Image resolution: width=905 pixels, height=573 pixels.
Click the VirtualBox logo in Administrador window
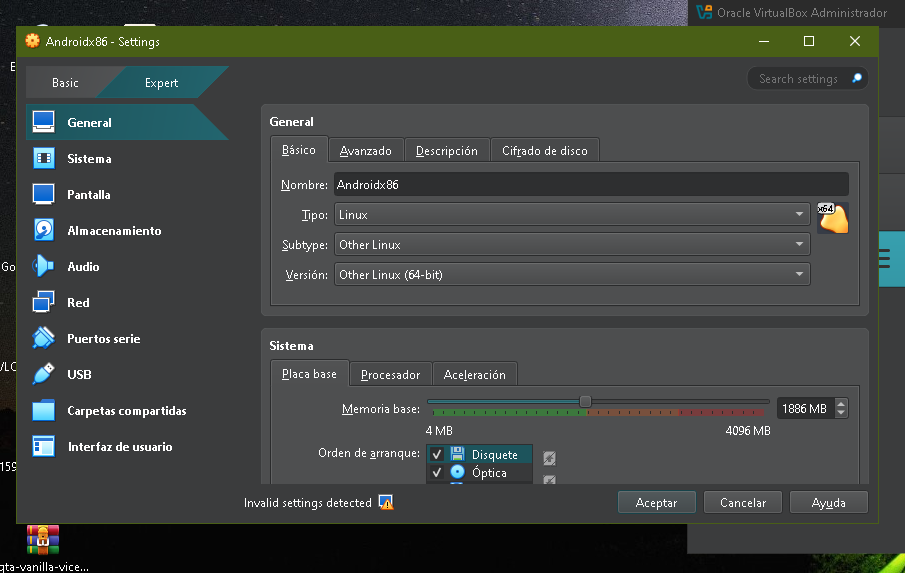[704, 12]
